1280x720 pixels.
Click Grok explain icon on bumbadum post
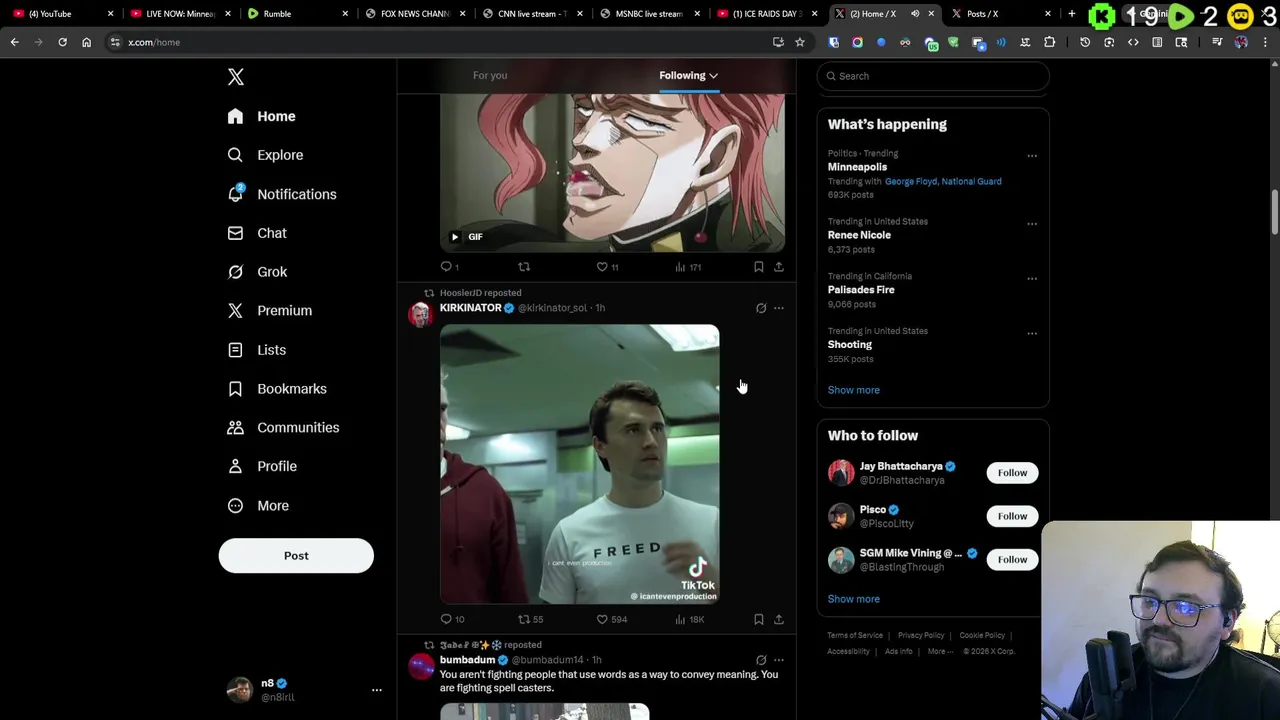pyautogui.click(x=761, y=660)
